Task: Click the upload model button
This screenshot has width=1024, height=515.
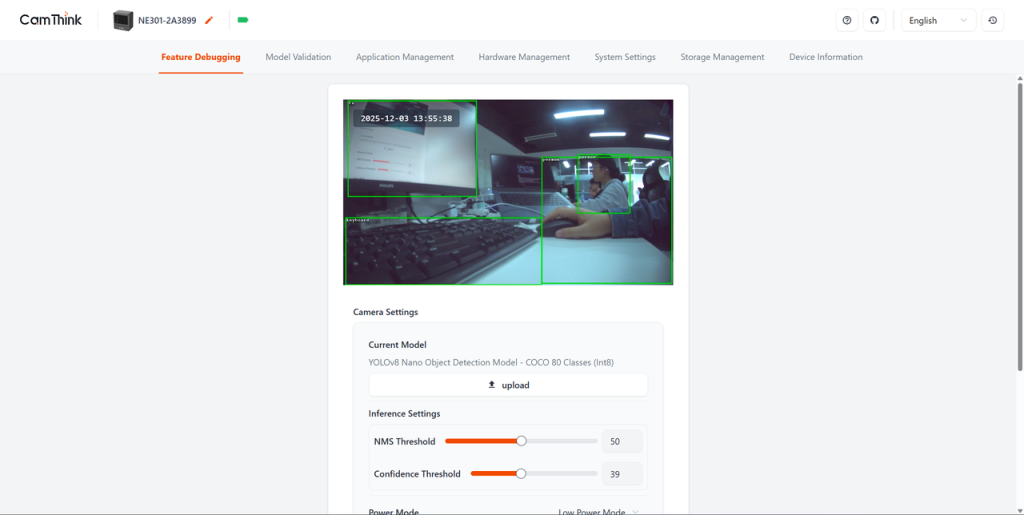Action: (x=508, y=385)
